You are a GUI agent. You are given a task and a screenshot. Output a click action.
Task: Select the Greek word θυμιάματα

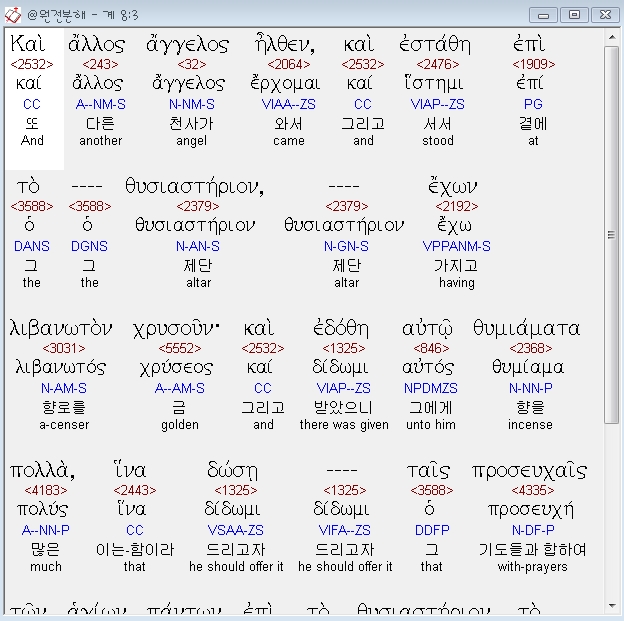click(526, 328)
